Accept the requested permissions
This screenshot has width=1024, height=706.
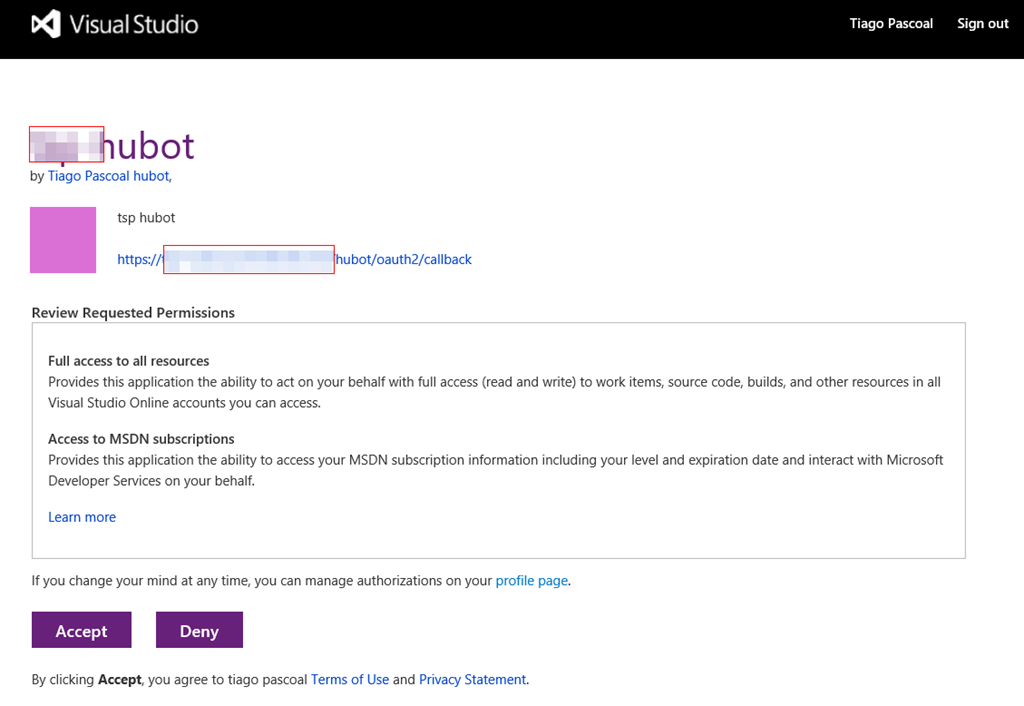coord(82,630)
